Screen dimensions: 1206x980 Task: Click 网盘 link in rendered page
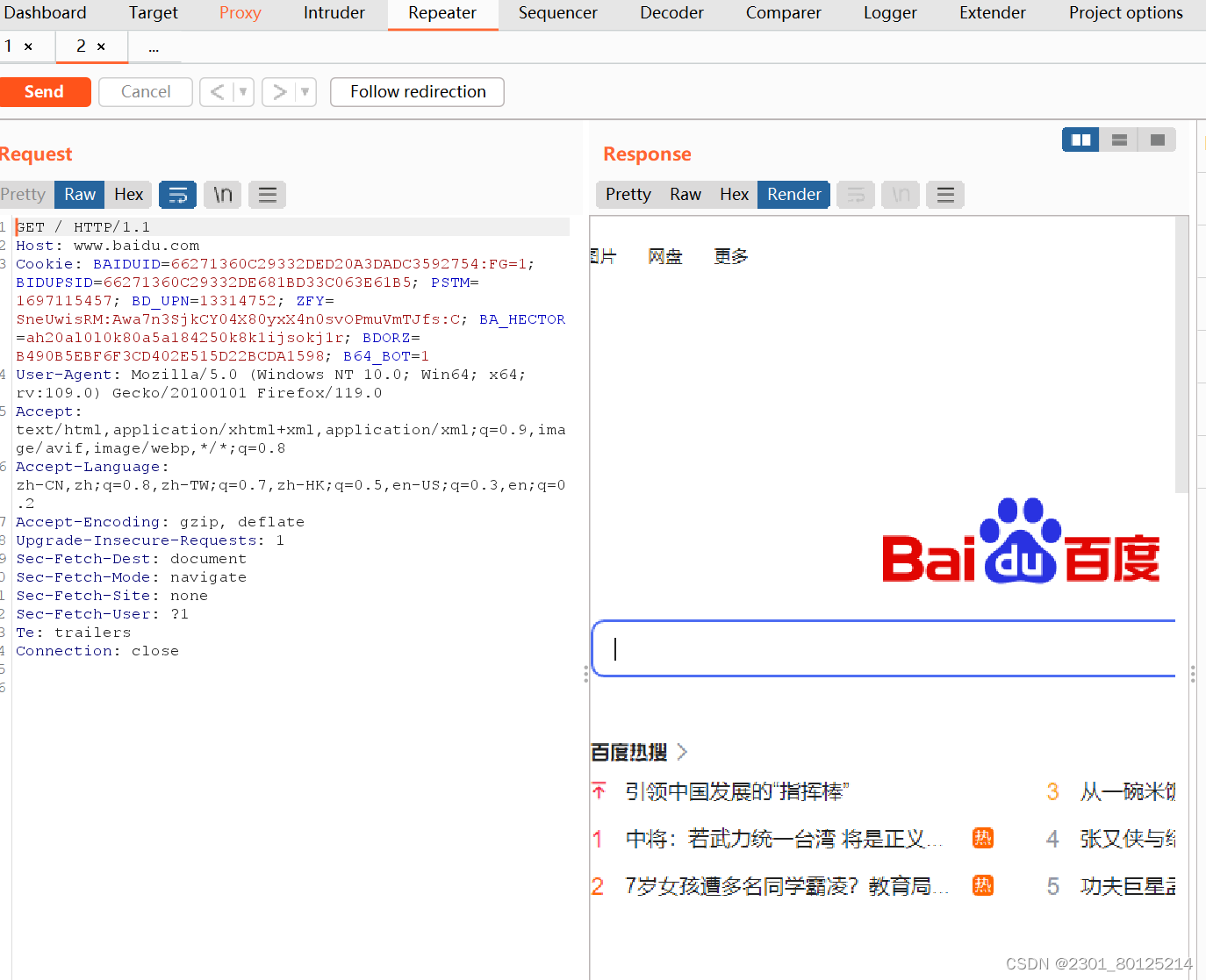click(665, 256)
